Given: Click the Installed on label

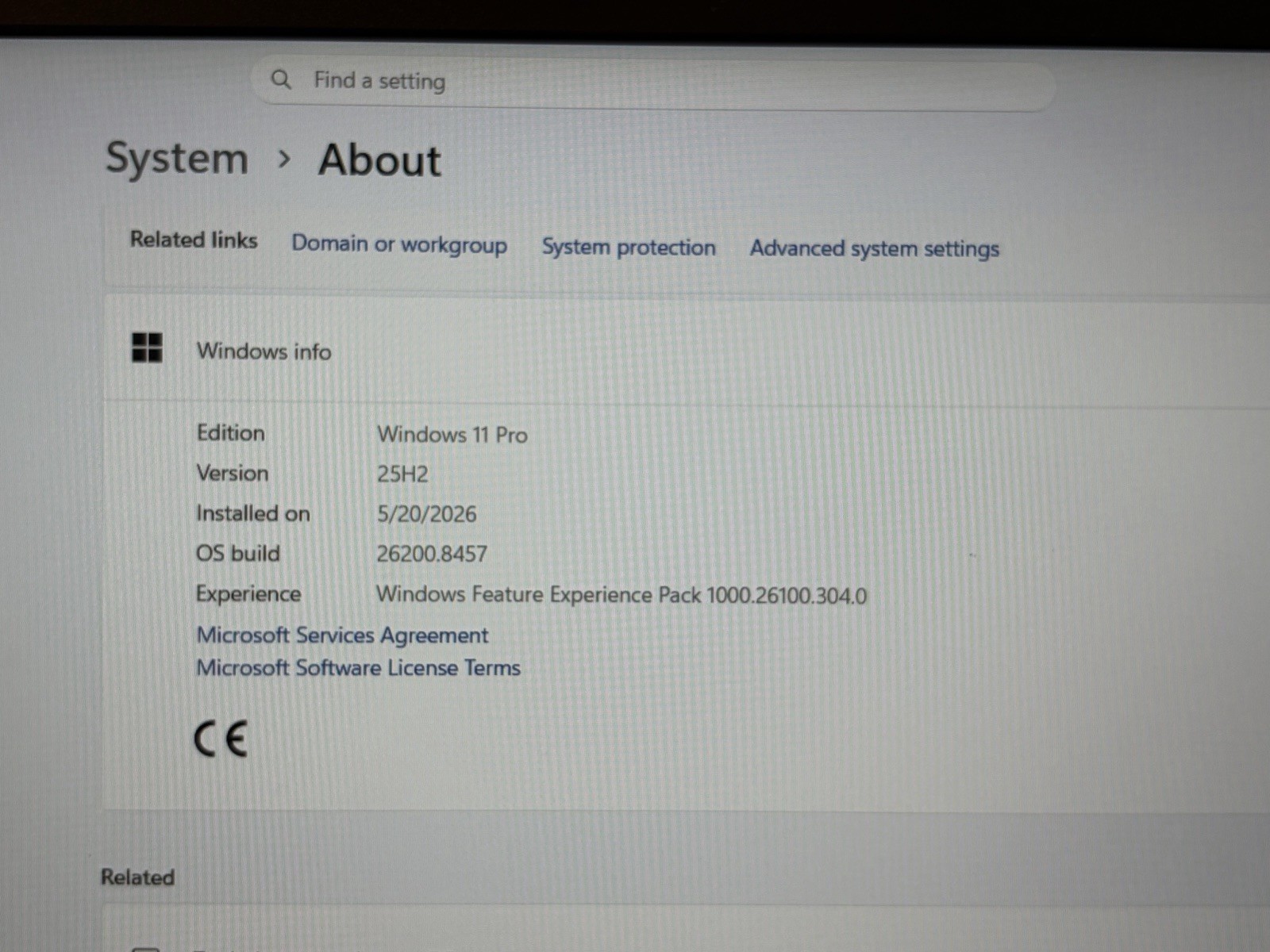Looking at the screenshot, I should [253, 514].
